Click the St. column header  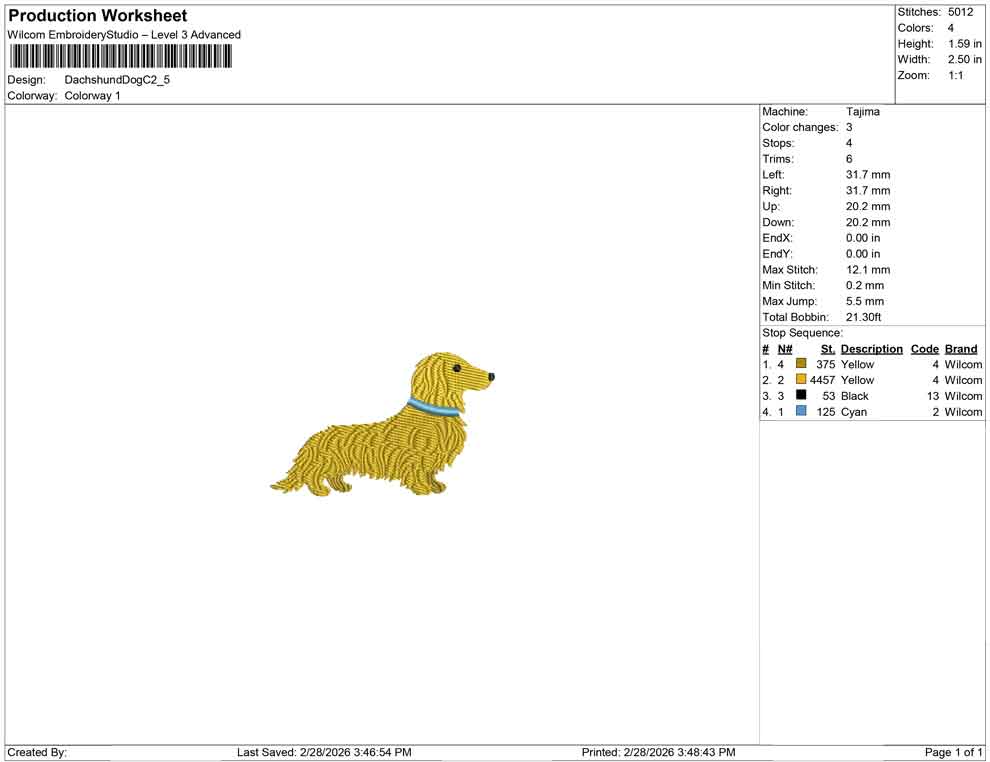pyautogui.click(x=827, y=348)
